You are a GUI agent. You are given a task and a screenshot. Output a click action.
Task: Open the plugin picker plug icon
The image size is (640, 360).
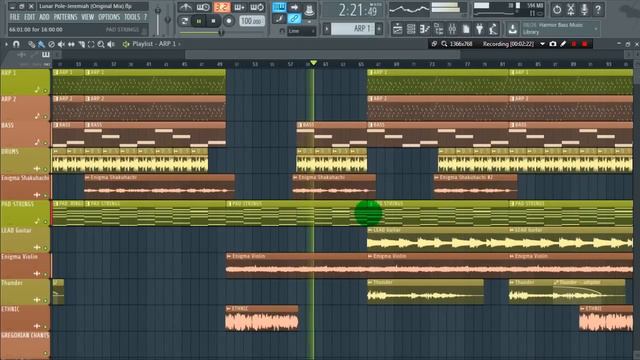coord(480,29)
